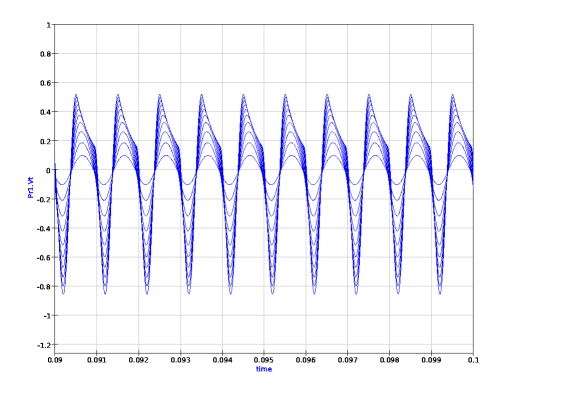
Task: Click the y-axis tick label 1
Action: click(x=49, y=25)
